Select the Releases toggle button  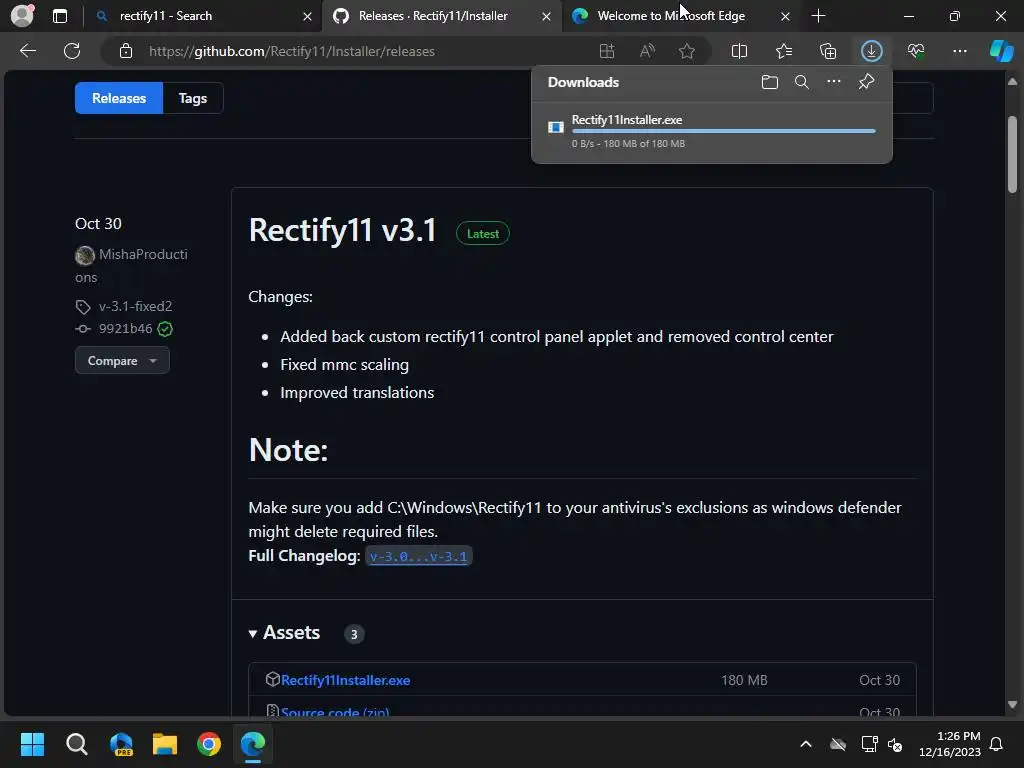(x=119, y=98)
